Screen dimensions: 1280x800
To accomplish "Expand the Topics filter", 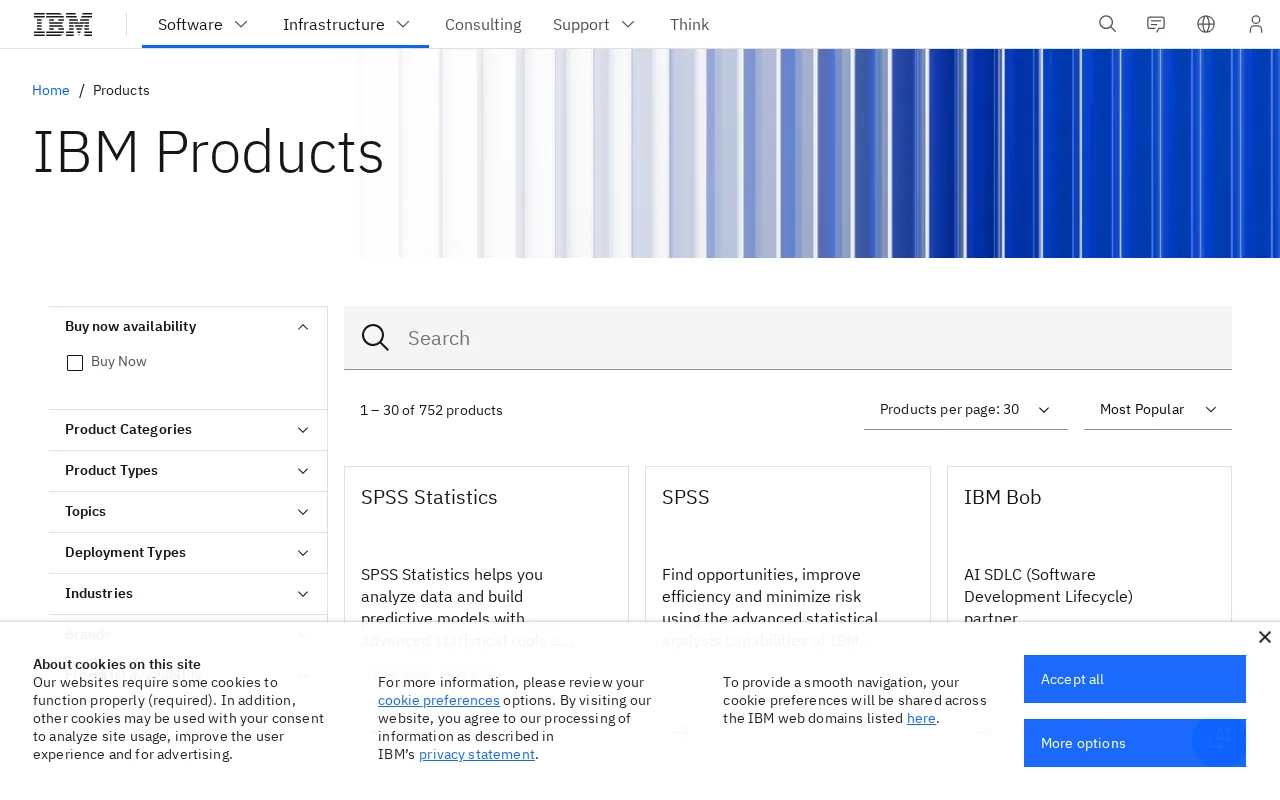I will [x=188, y=512].
